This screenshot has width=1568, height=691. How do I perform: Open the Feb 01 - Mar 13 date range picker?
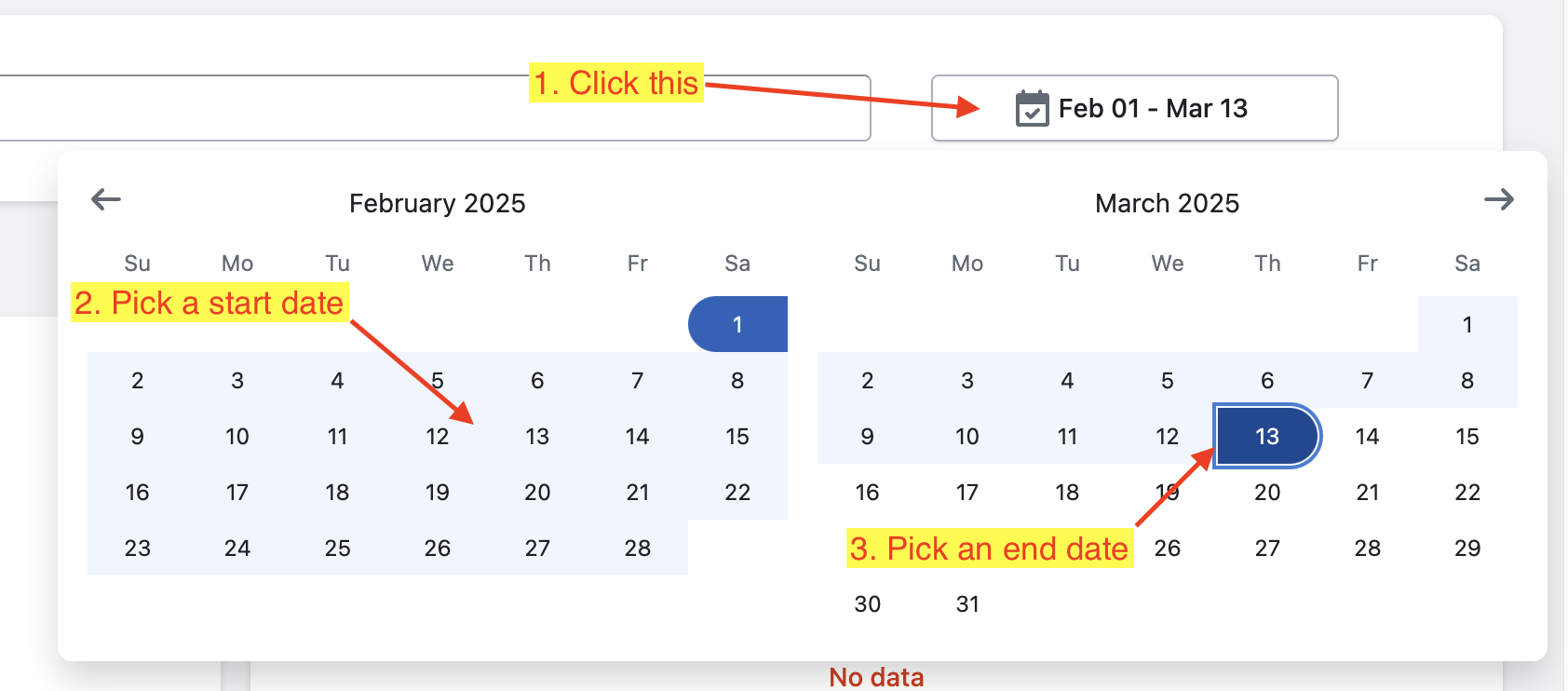(1134, 109)
